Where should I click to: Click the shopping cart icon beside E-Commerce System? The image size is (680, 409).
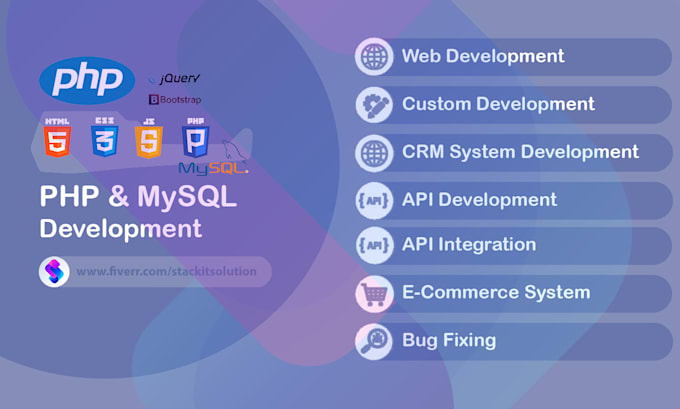(374, 294)
